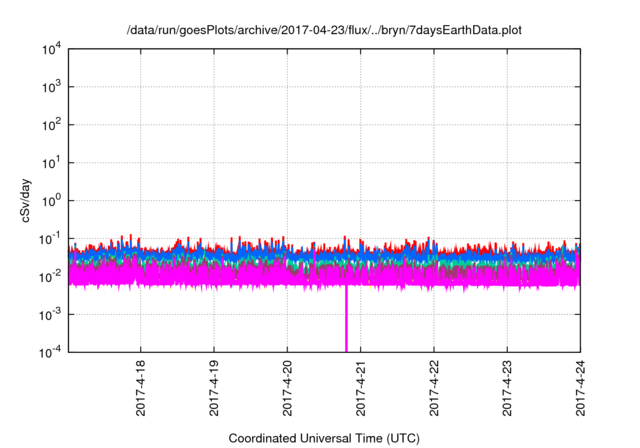This screenshot has height=448, width=640.
Task: Select the cSv/day y-axis label
Action: click(x=25, y=200)
